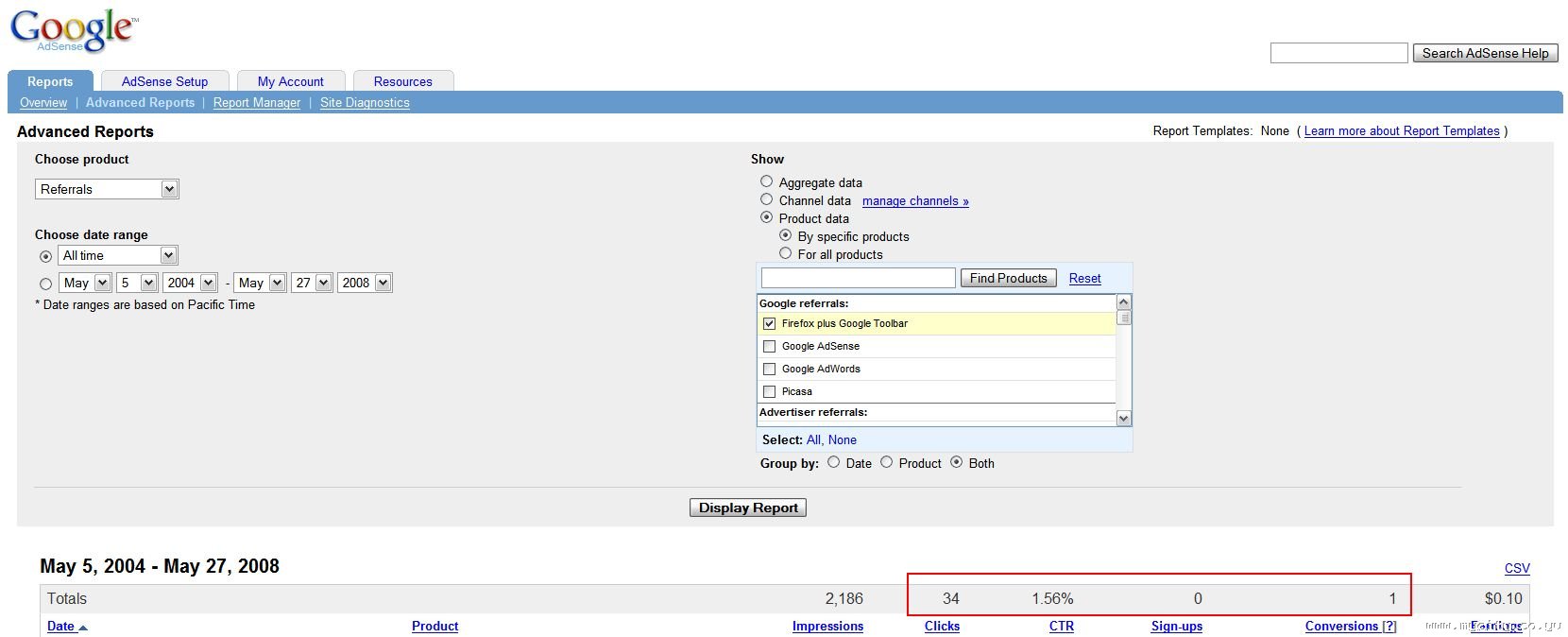
Task: Check the Google AdSense referral checkbox
Action: pos(769,346)
